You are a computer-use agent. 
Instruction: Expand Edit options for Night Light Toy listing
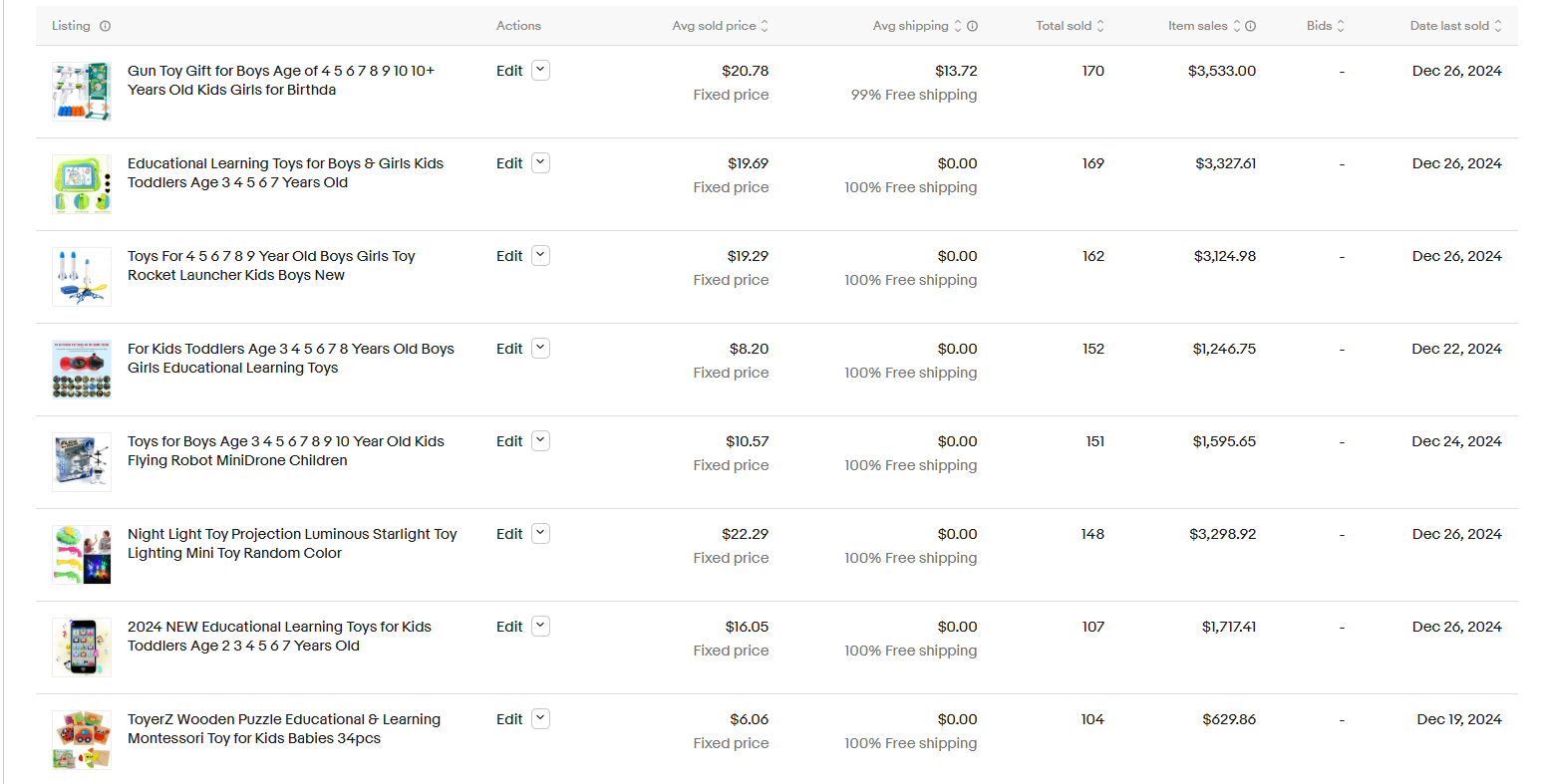tap(540, 534)
